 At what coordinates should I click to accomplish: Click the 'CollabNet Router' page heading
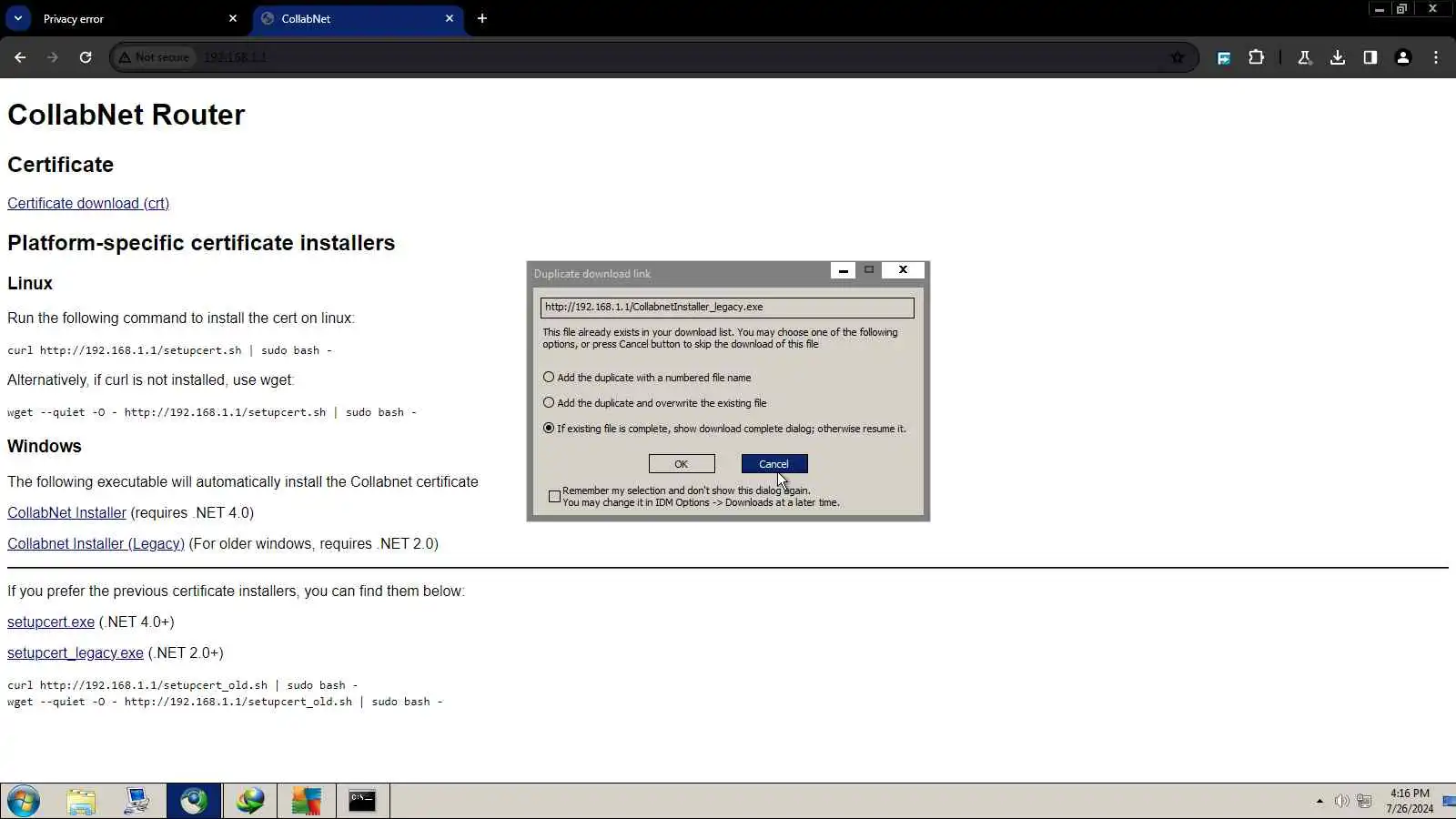pyautogui.click(x=126, y=115)
